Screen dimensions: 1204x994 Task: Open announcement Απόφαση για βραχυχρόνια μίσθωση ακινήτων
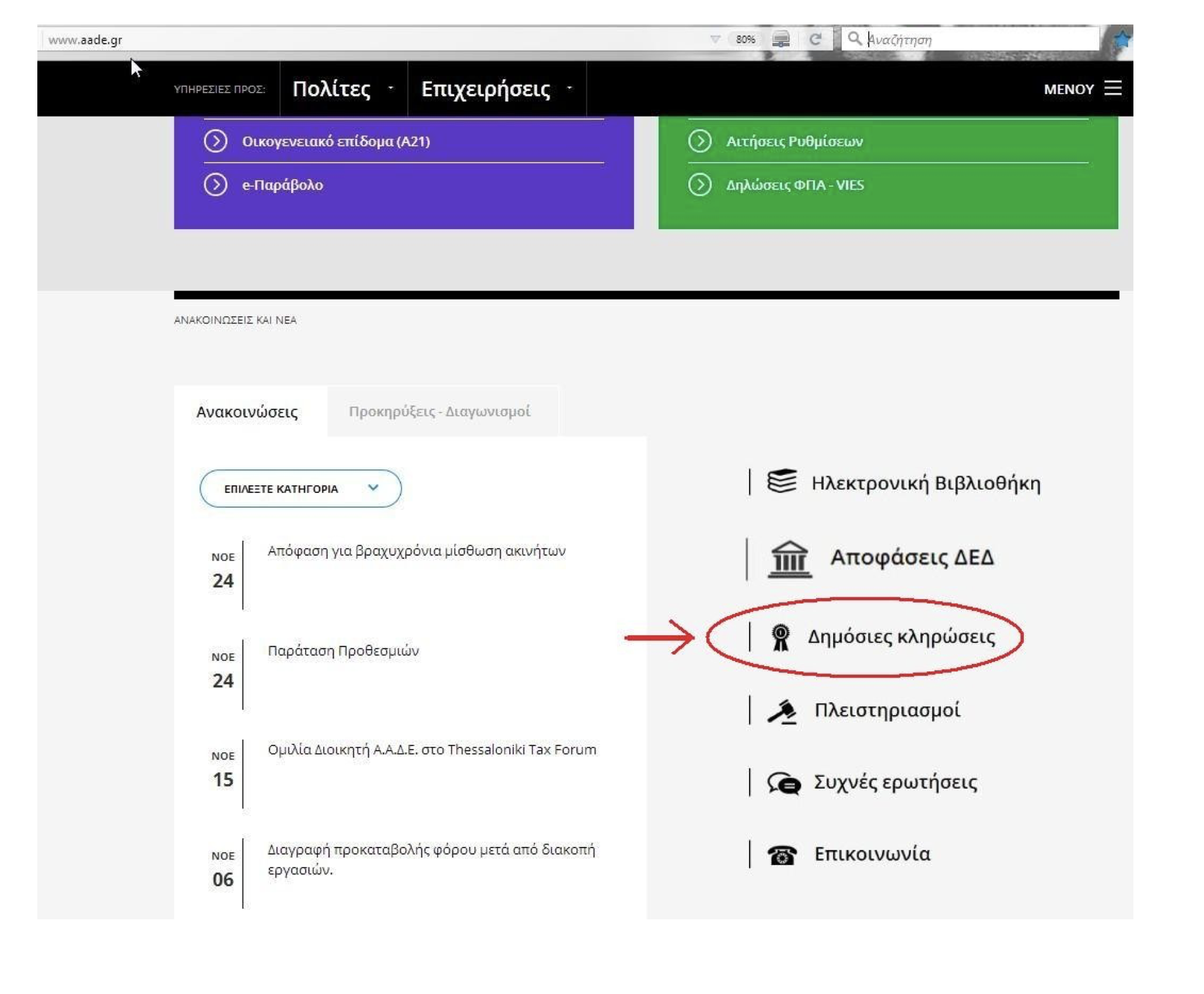(416, 551)
